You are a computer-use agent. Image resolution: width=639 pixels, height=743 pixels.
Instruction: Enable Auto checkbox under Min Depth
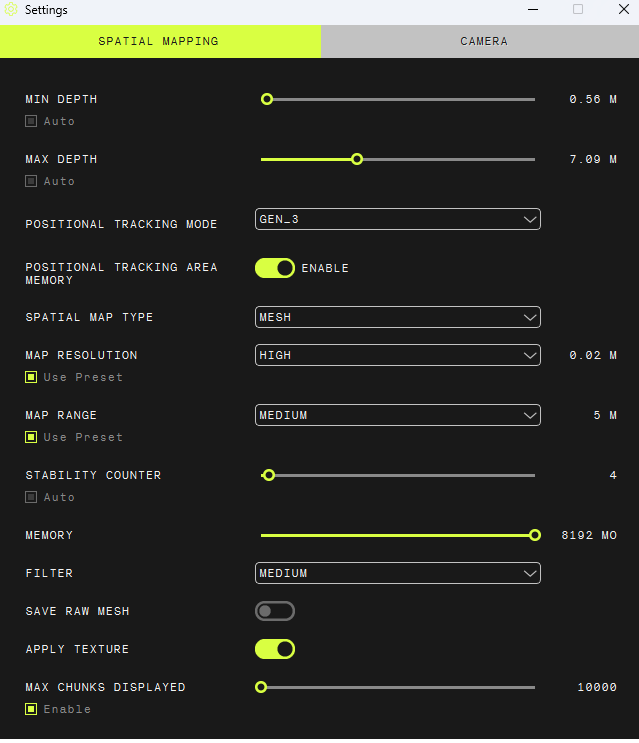pos(31,121)
